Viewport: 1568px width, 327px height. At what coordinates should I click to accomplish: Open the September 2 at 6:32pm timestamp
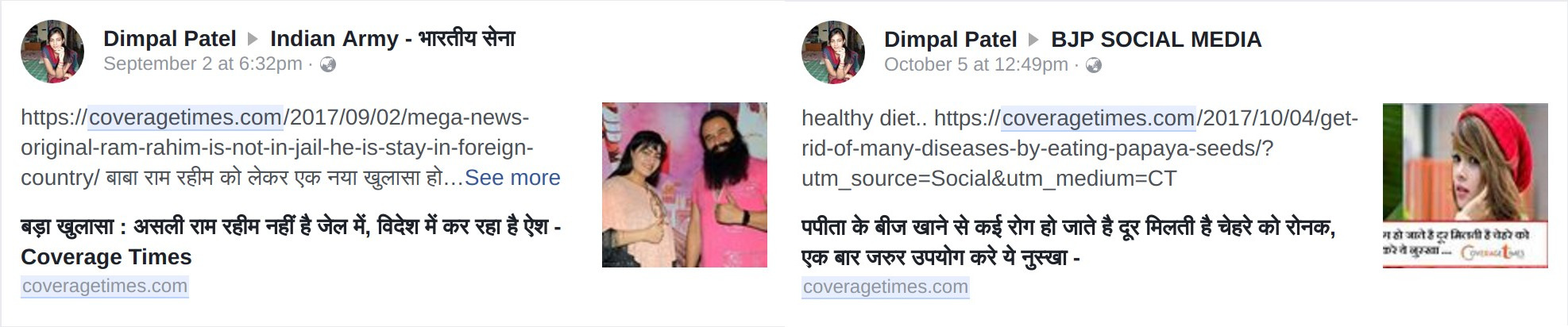(x=203, y=64)
